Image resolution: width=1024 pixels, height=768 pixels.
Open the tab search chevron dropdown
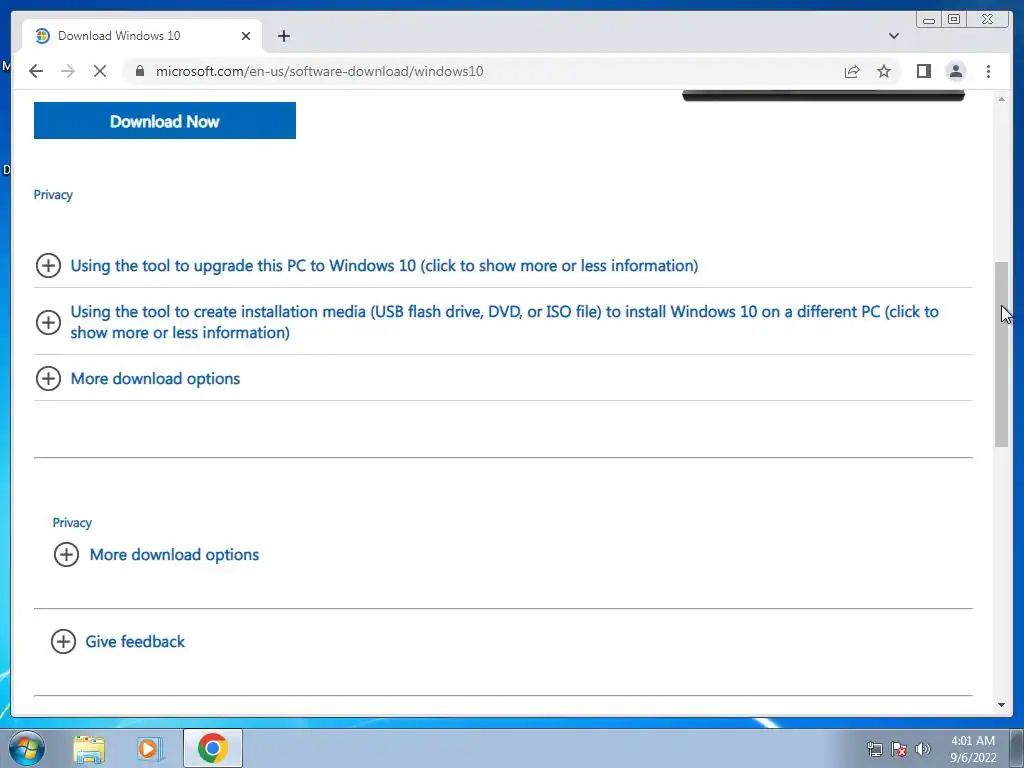[894, 36]
